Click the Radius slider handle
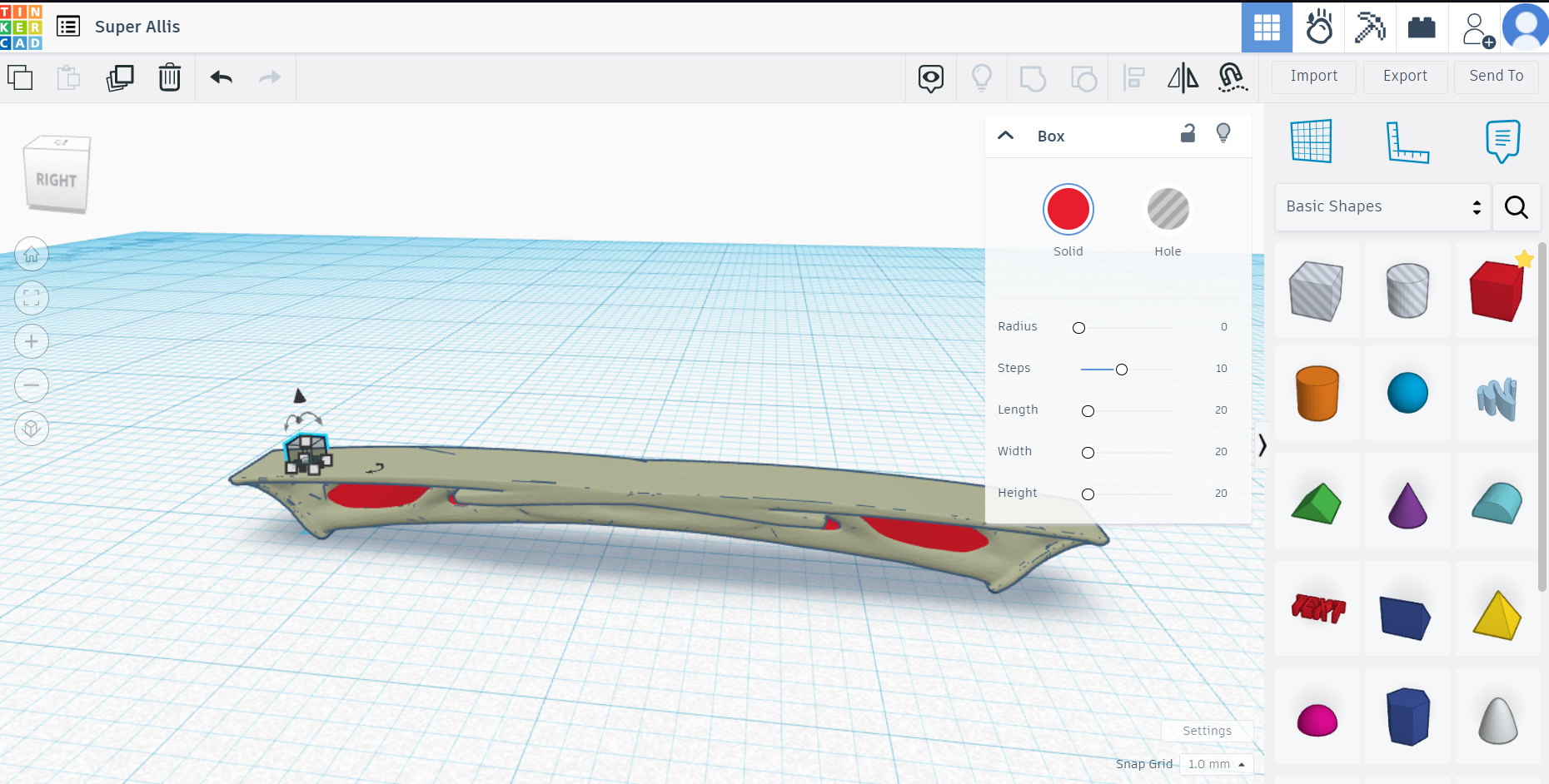 [x=1079, y=328]
